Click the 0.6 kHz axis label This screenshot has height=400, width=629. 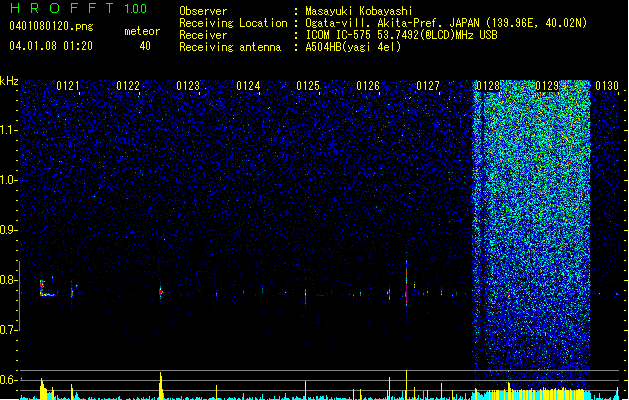pyautogui.click(x=9, y=380)
